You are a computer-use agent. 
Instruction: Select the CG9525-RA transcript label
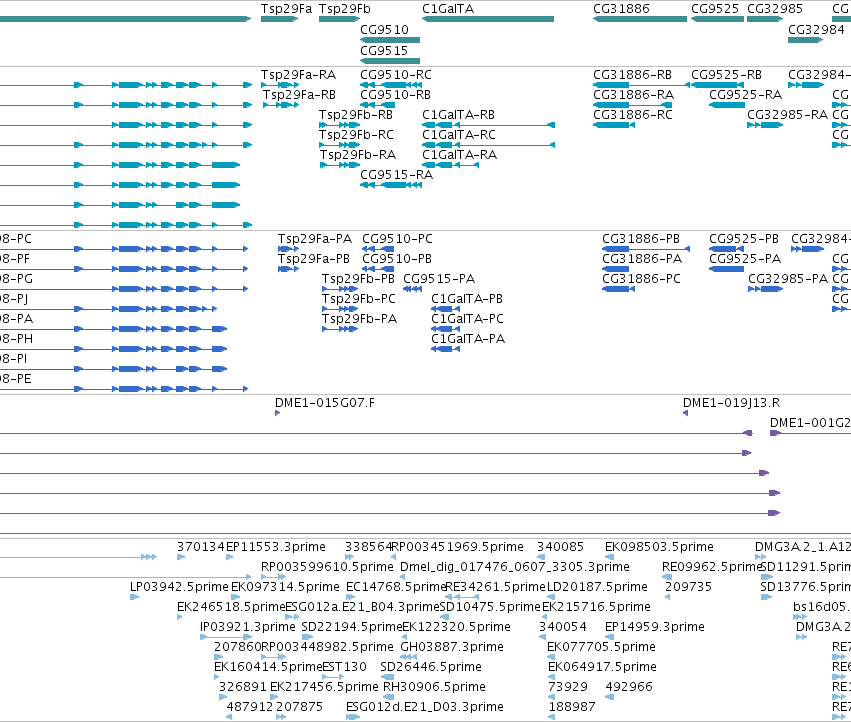coord(746,95)
